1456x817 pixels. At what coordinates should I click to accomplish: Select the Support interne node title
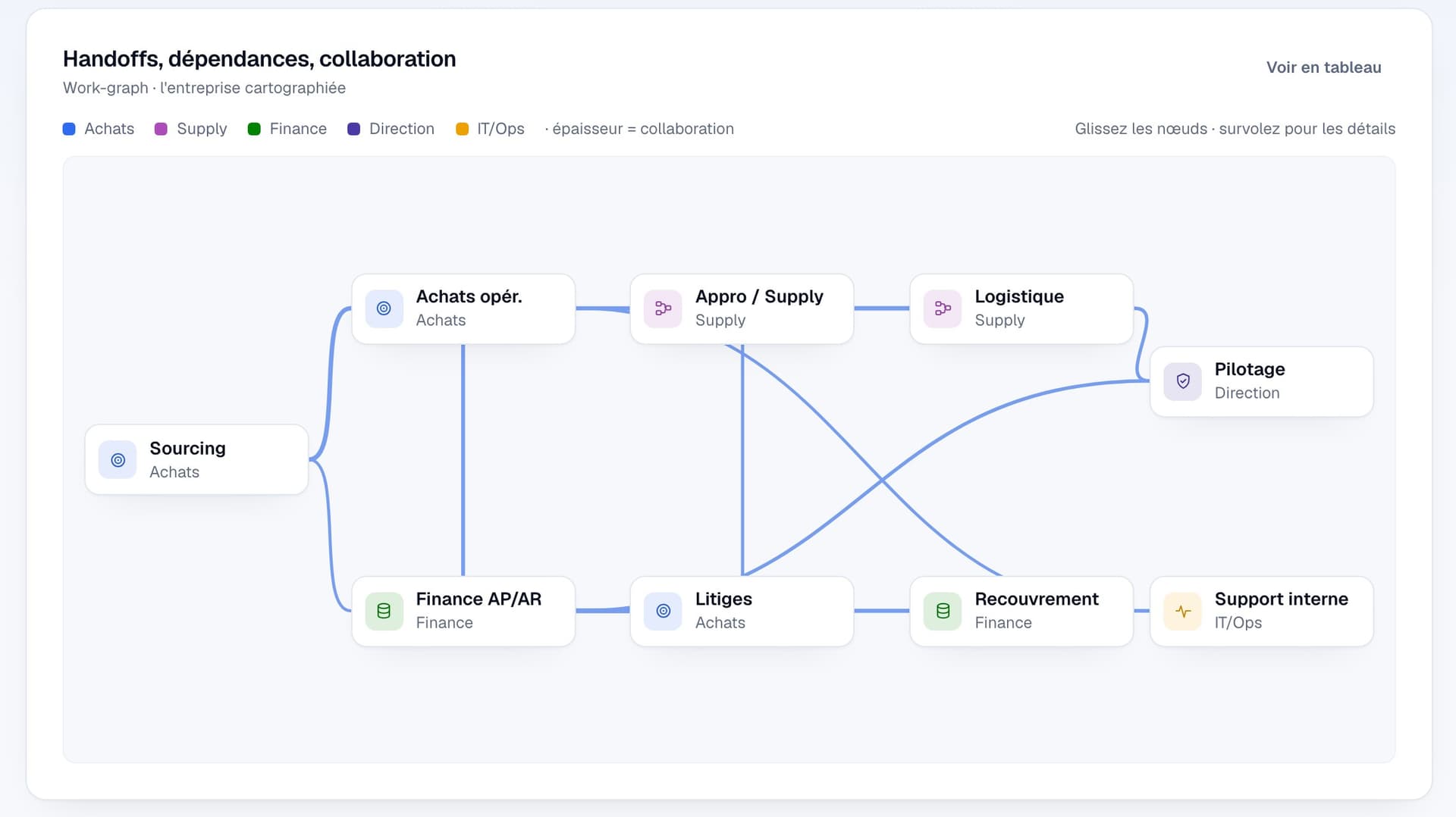(x=1282, y=599)
